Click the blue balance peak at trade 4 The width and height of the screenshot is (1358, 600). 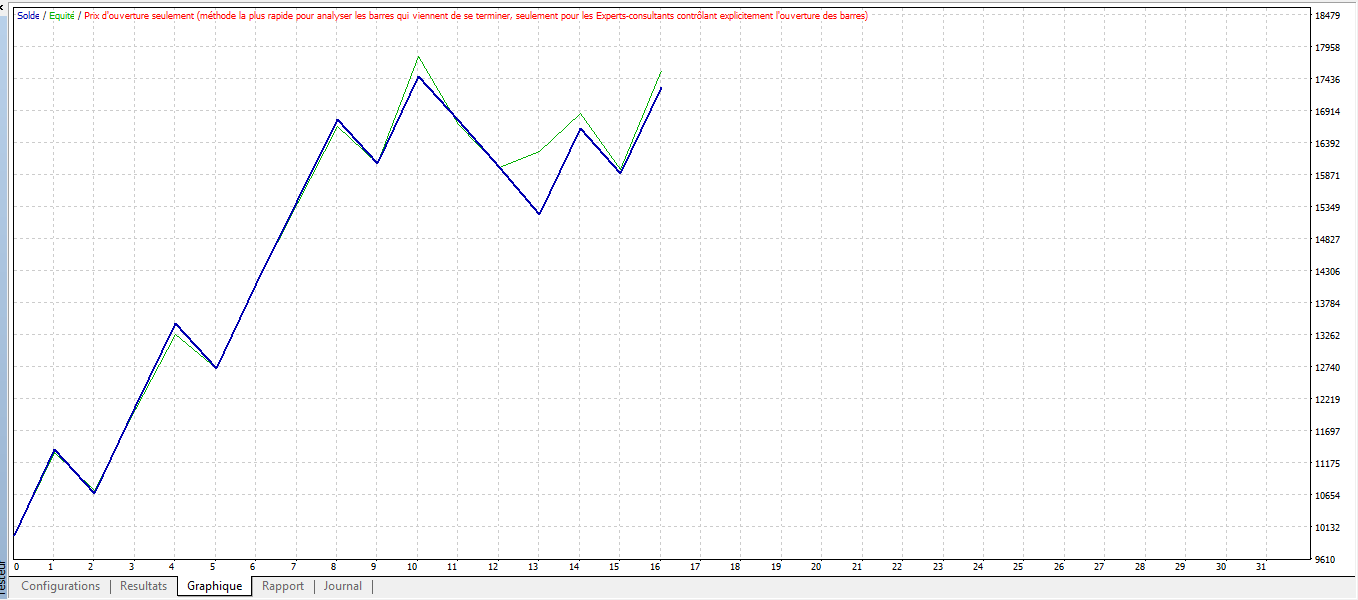pos(176,324)
